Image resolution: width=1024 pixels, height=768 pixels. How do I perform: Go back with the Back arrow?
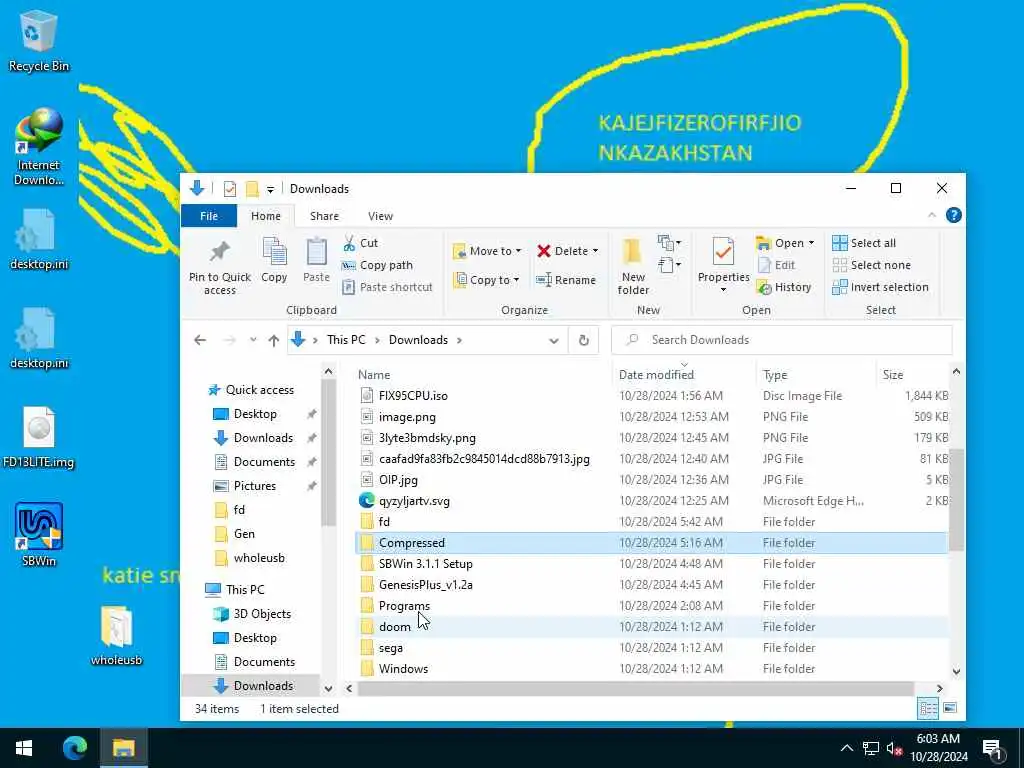click(x=200, y=340)
